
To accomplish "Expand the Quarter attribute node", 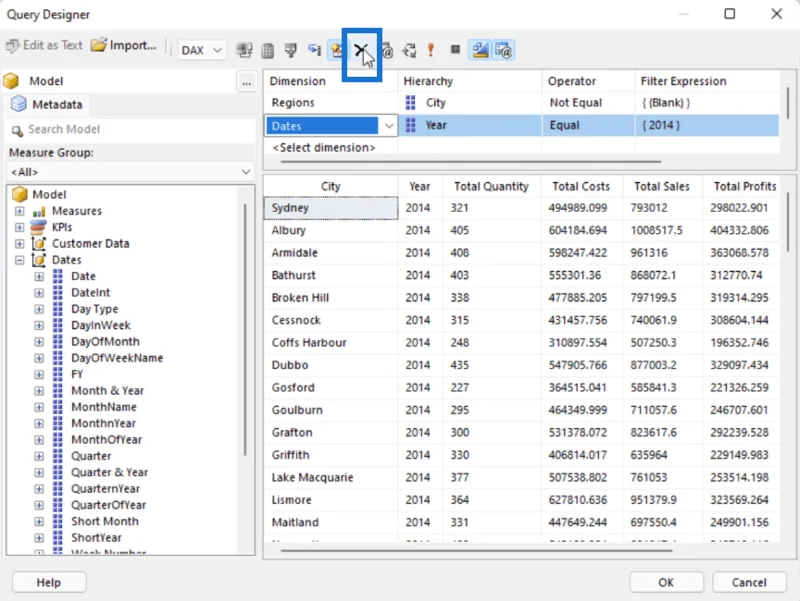I will [39, 456].
